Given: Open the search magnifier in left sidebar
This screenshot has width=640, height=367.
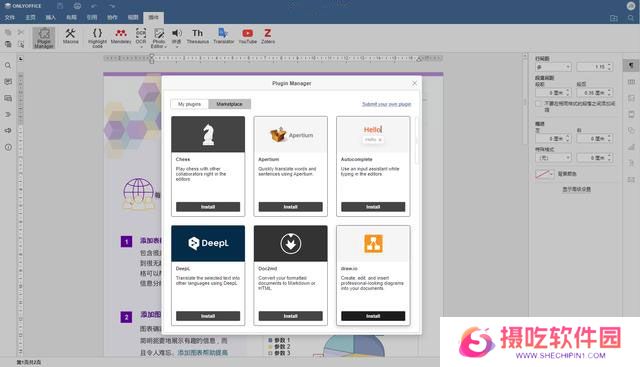Looking at the screenshot, I should (x=8, y=65).
